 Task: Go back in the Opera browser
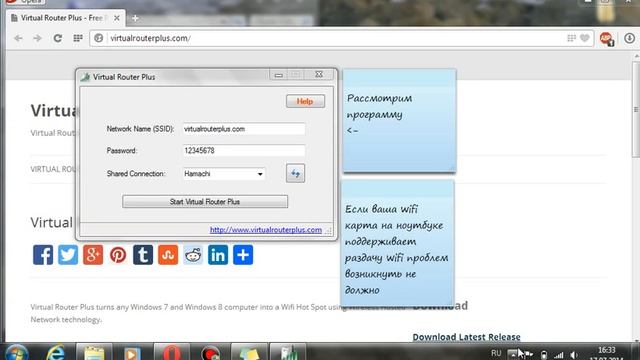click(x=18, y=38)
